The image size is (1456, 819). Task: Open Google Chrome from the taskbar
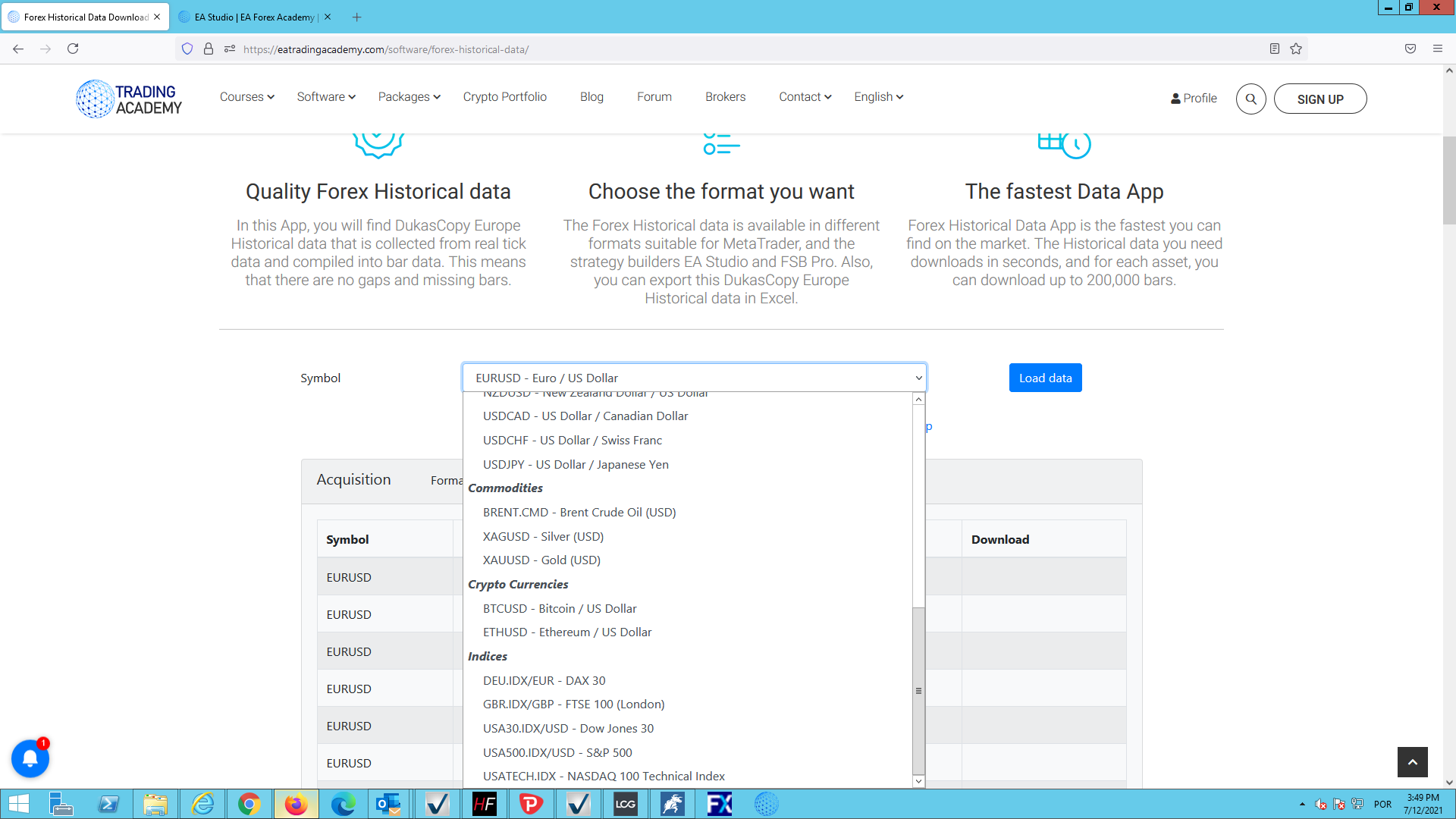click(249, 804)
